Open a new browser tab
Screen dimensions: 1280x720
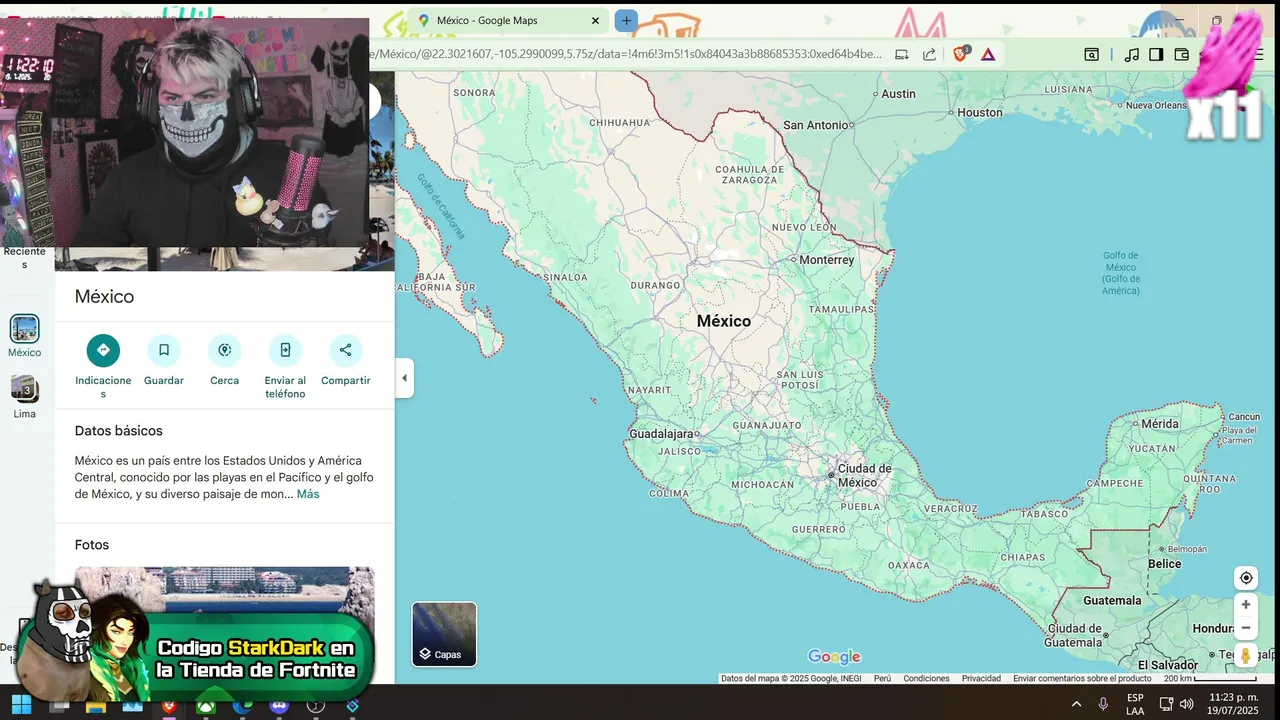[x=626, y=20]
